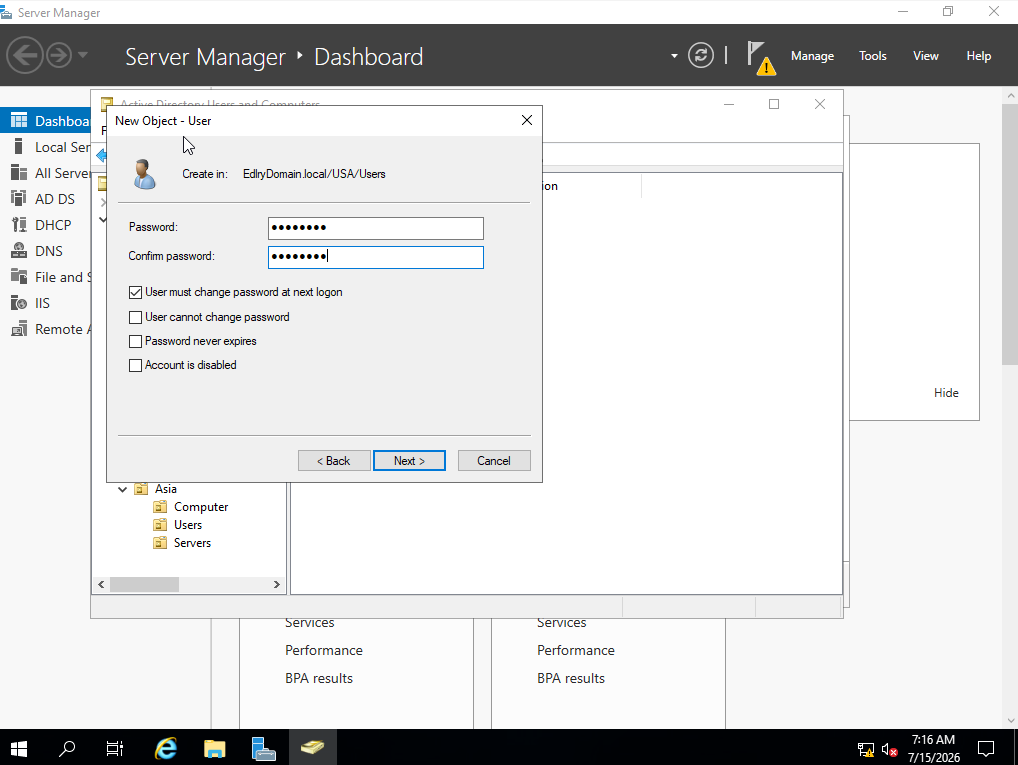Open the Action Center notification icon
The image size is (1018, 765).
tap(986, 749)
